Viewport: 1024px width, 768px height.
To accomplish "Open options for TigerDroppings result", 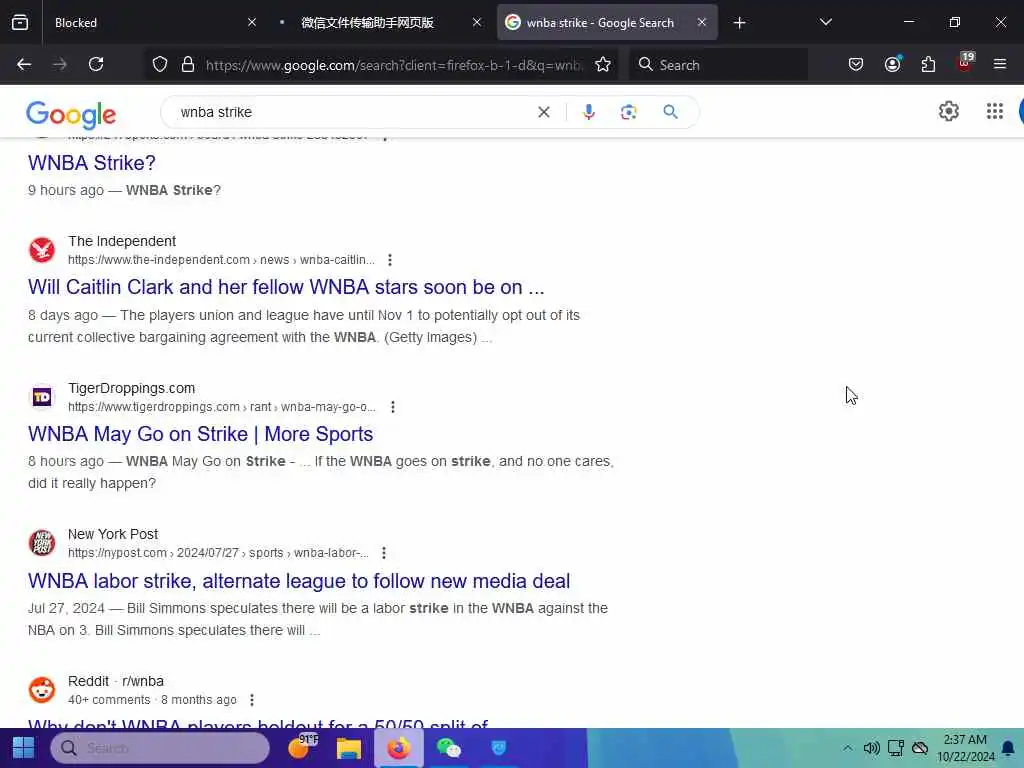I will coord(392,407).
